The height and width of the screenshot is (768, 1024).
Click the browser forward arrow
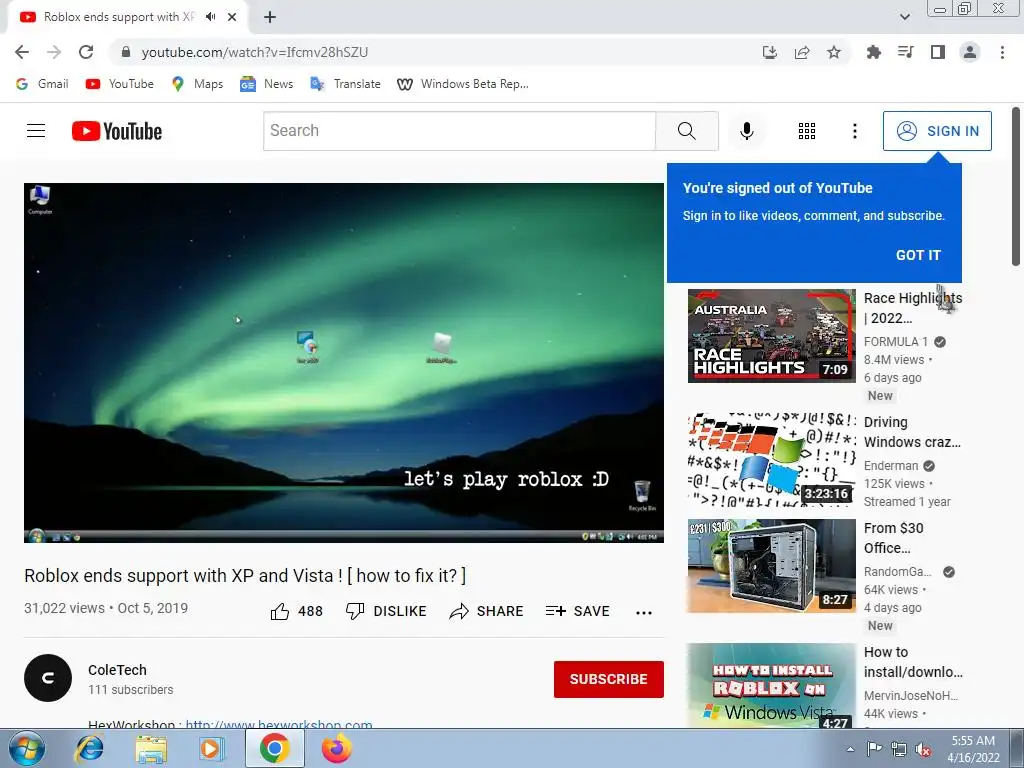[54, 52]
